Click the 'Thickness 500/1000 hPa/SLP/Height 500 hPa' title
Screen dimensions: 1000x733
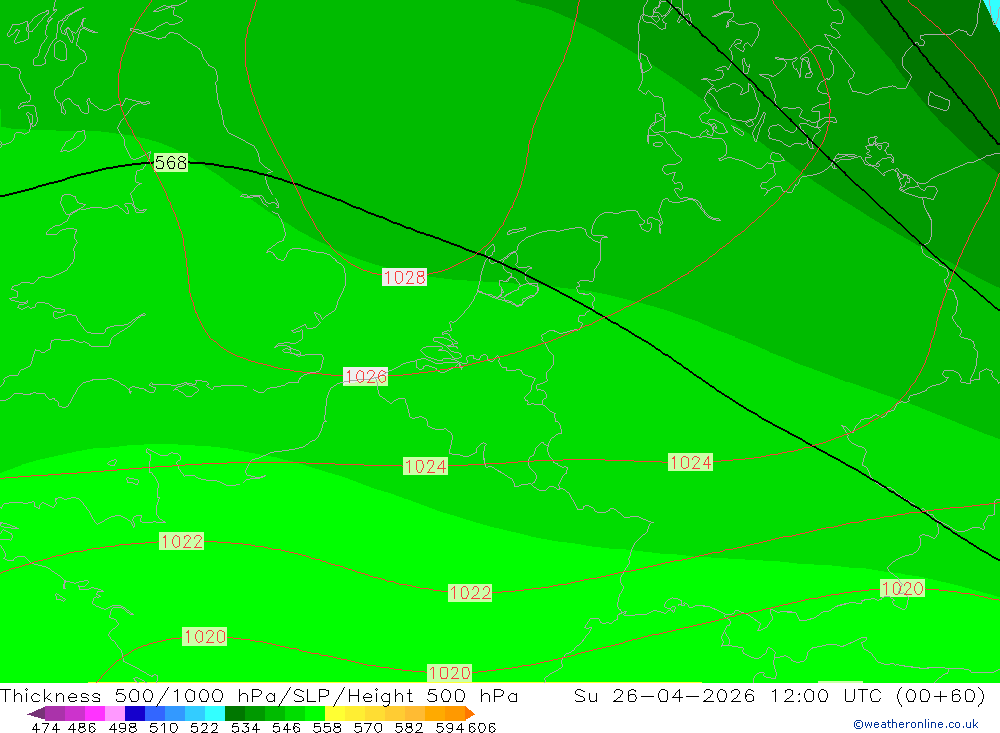coord(259,695)
